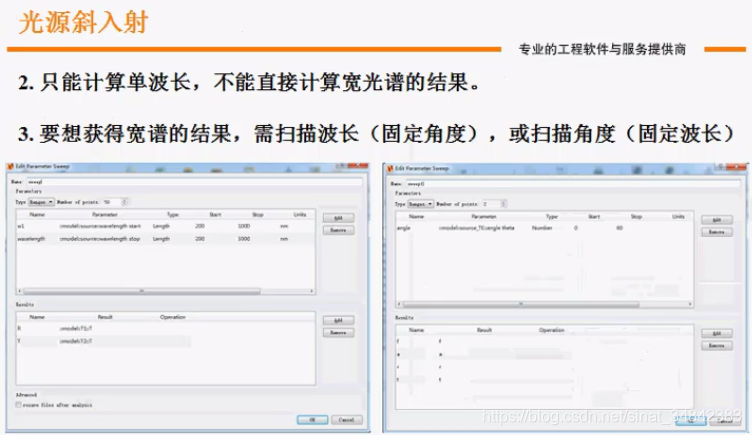The height and width of the screenshot is (435, 752).
Task: Click Add beside the R/T results table
Action: (x=338, y=320)
